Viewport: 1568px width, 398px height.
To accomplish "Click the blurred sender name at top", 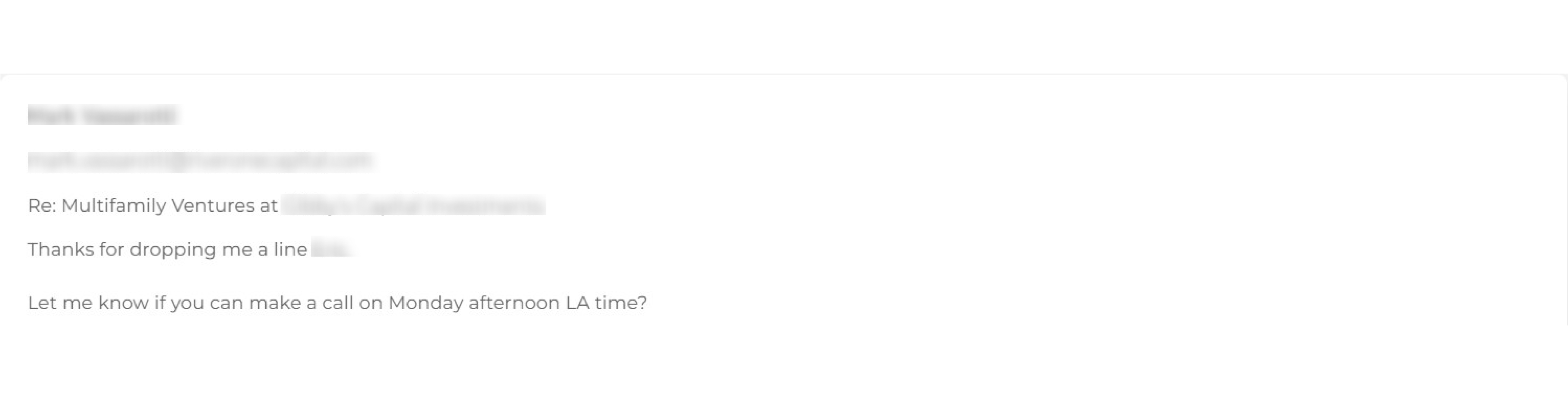I will [x=102, y=115].
